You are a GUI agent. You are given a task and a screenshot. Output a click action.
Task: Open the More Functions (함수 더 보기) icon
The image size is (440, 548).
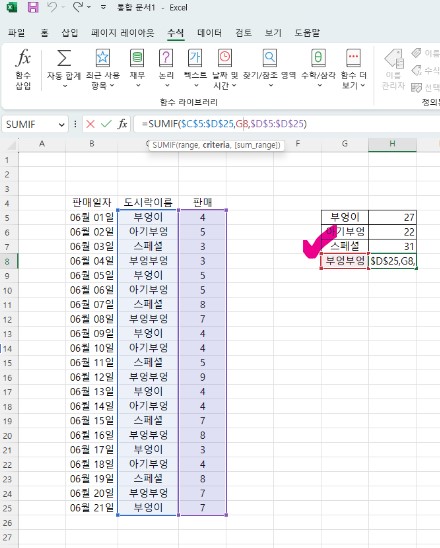[353, 58]
